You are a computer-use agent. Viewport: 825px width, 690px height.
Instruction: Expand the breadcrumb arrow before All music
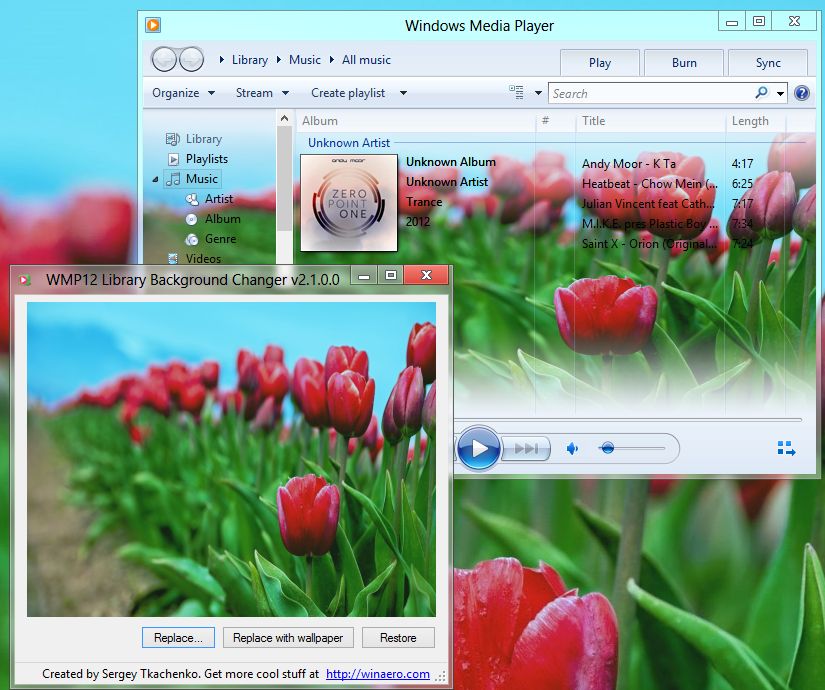click(x=332, y=59)
